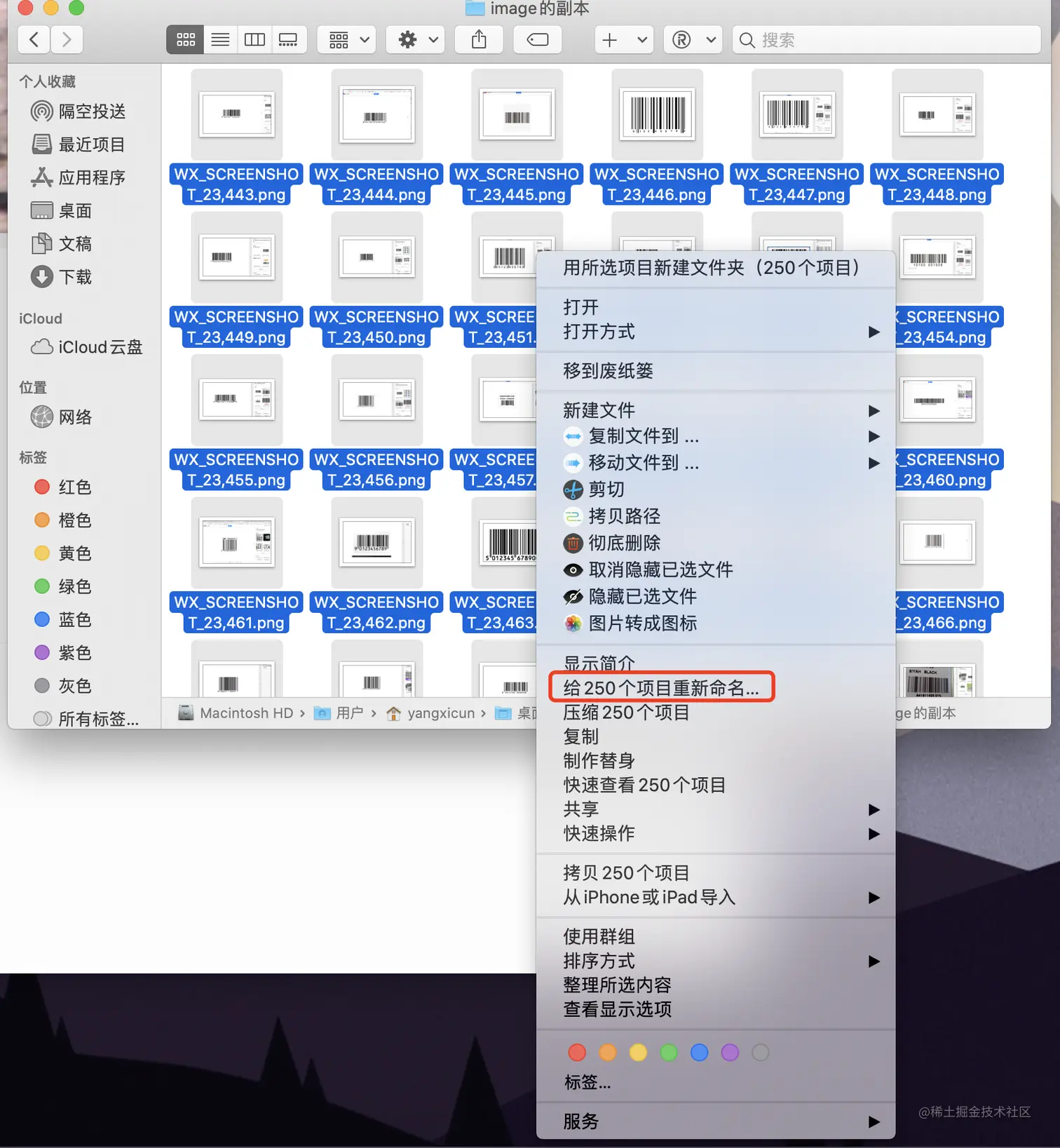Toggle 使用群组 in context menu
The width and height of the screenshot is (1060, 1148).
pyautogui.click(x=716, y=937)
